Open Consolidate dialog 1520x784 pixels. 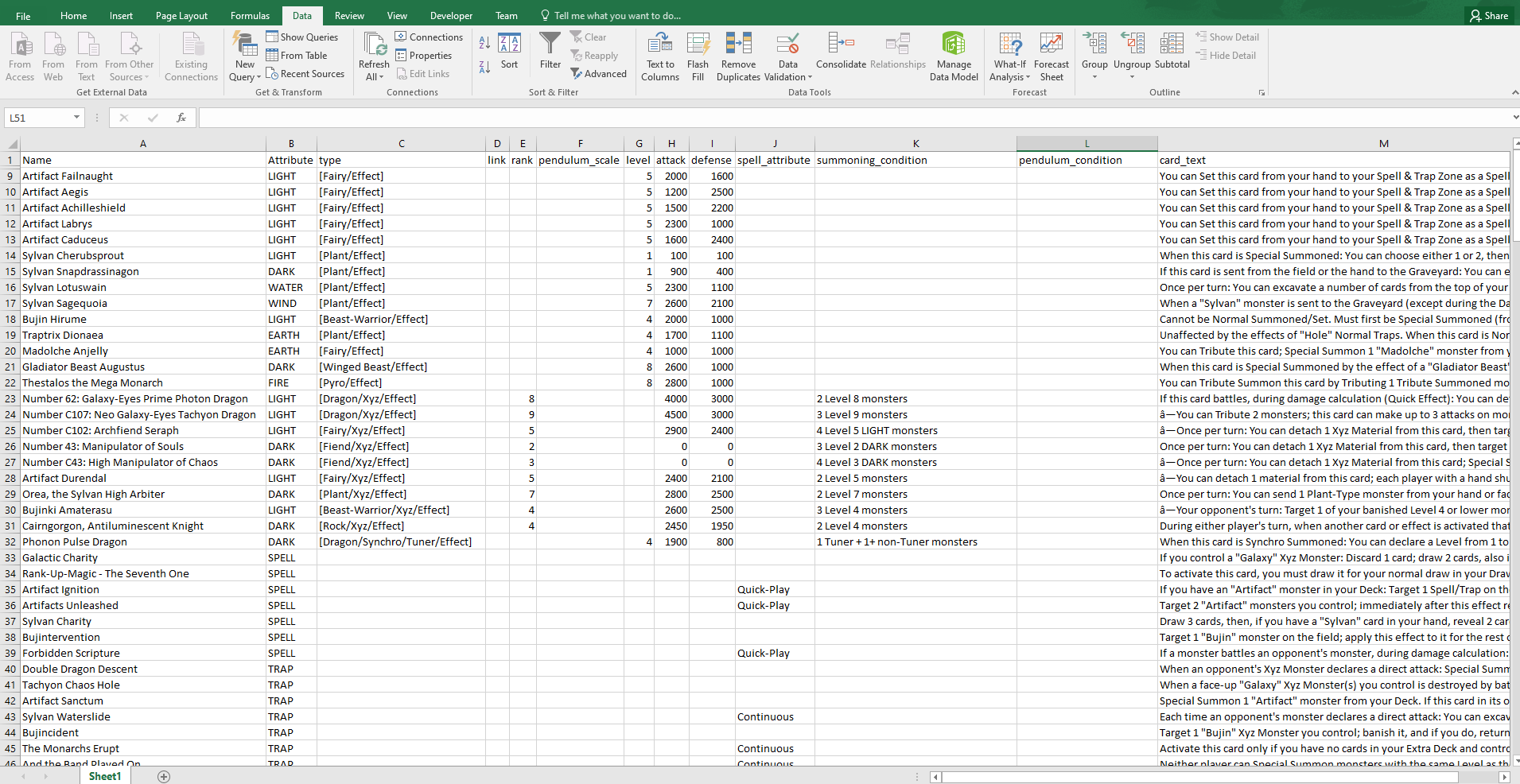coord(841,52)
